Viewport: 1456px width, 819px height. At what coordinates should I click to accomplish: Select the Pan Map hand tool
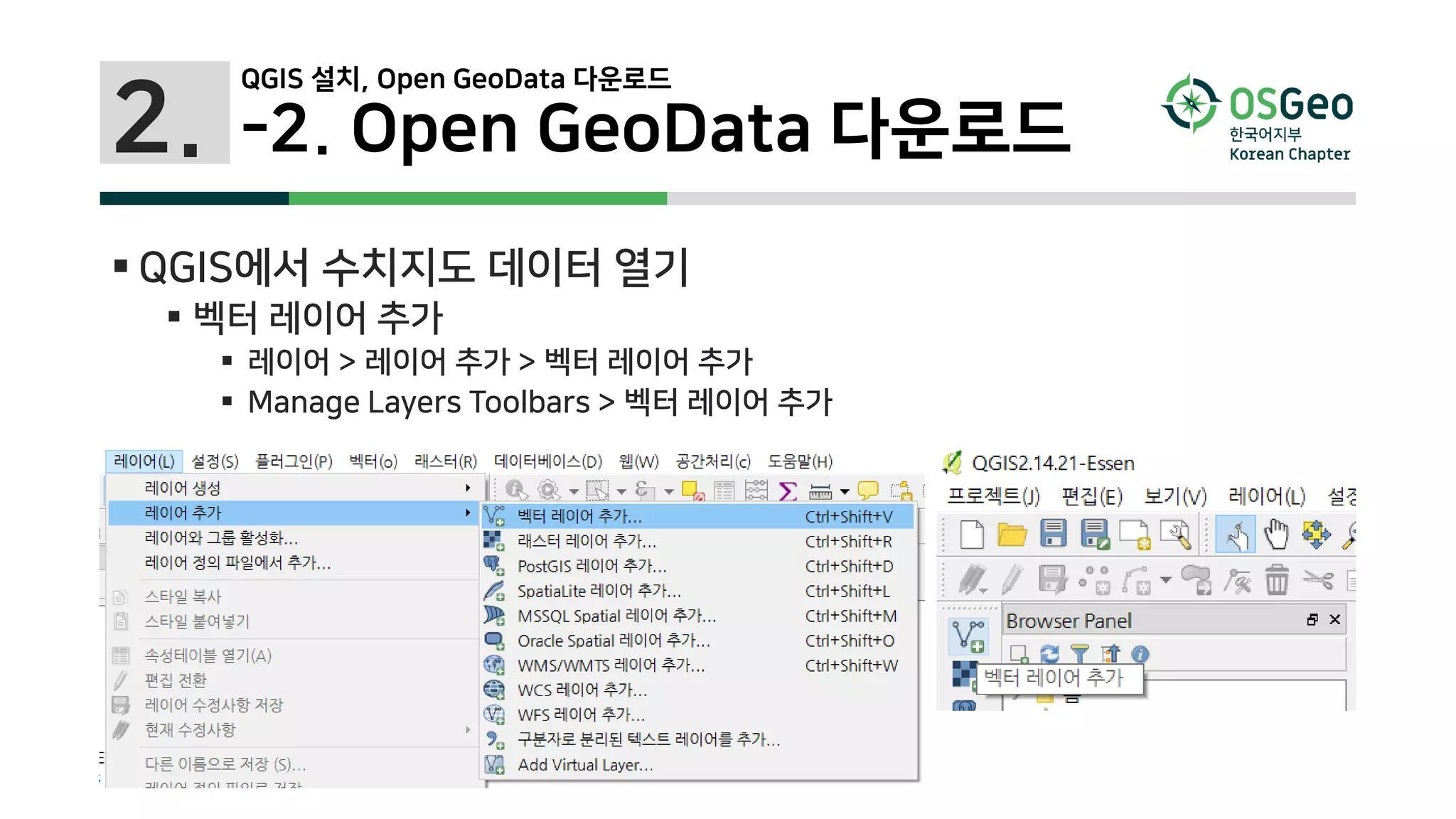click(1276, 535)
